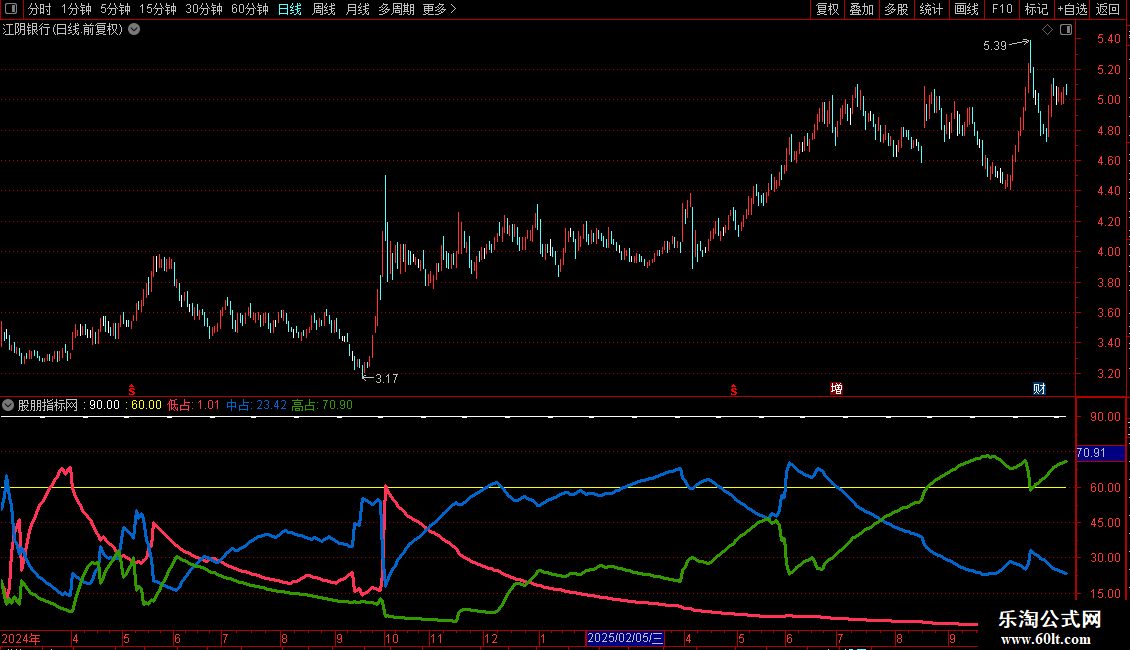Click the 中占: 23.42 indicator value

click(x=257, y=405)
